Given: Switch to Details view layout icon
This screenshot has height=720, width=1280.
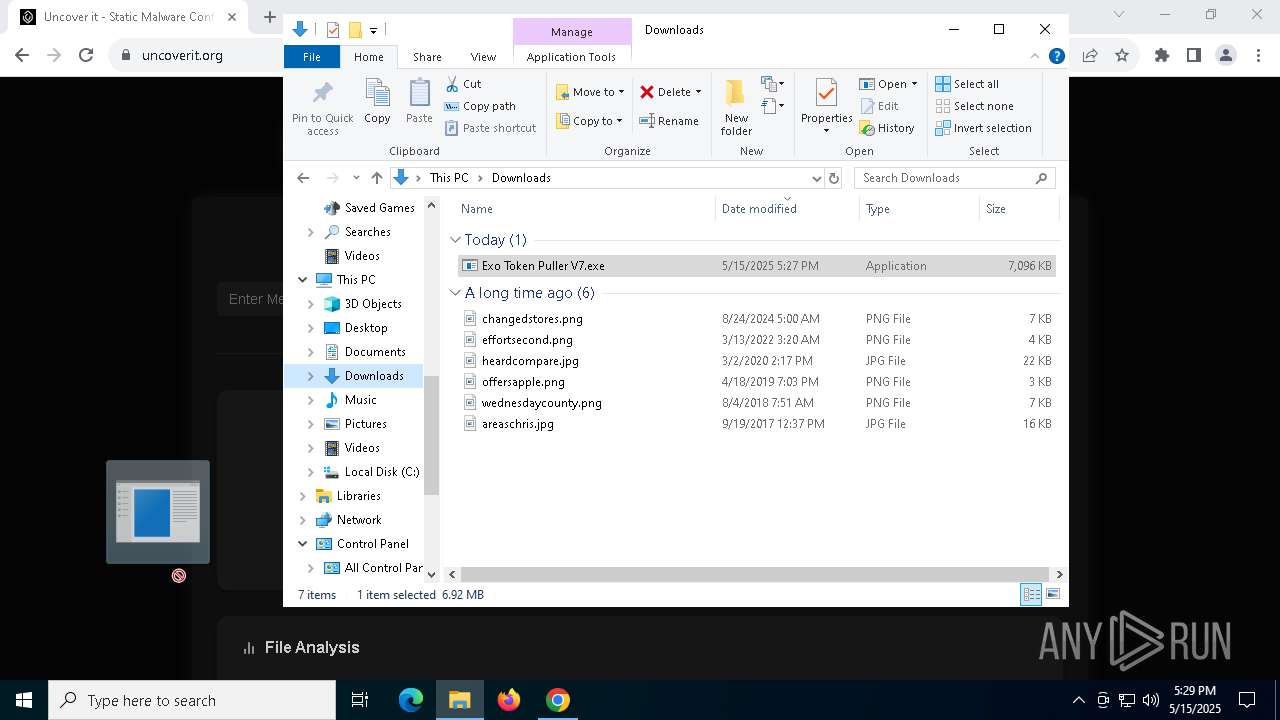Looking at the screenshot, I should [x=1031, y=595].
